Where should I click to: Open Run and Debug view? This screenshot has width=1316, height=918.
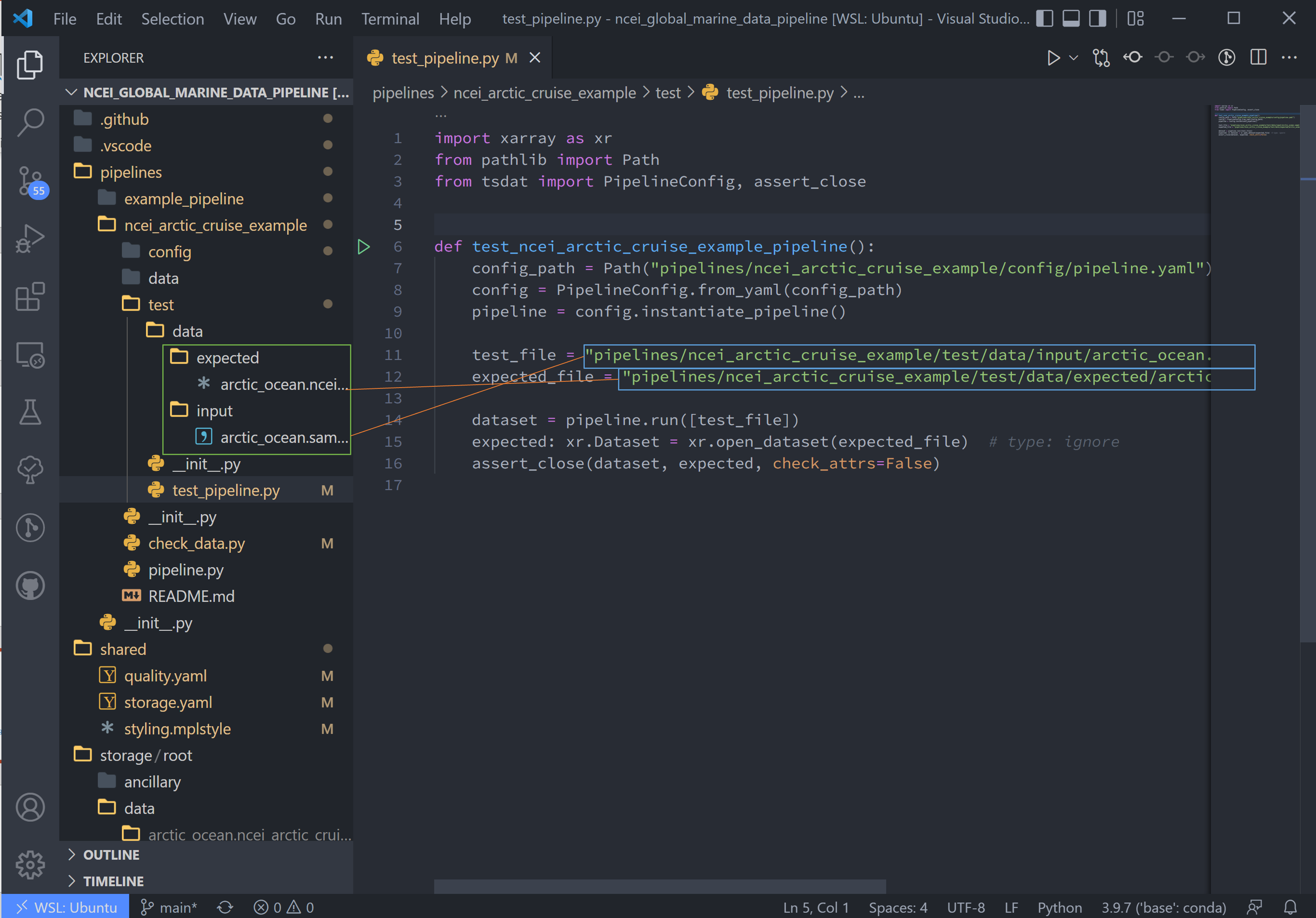[30, 238]
